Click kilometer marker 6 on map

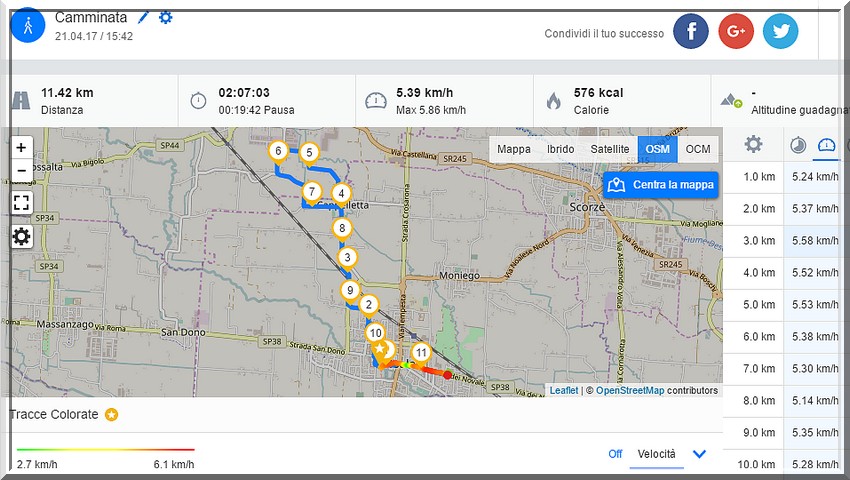click(278, 152)
